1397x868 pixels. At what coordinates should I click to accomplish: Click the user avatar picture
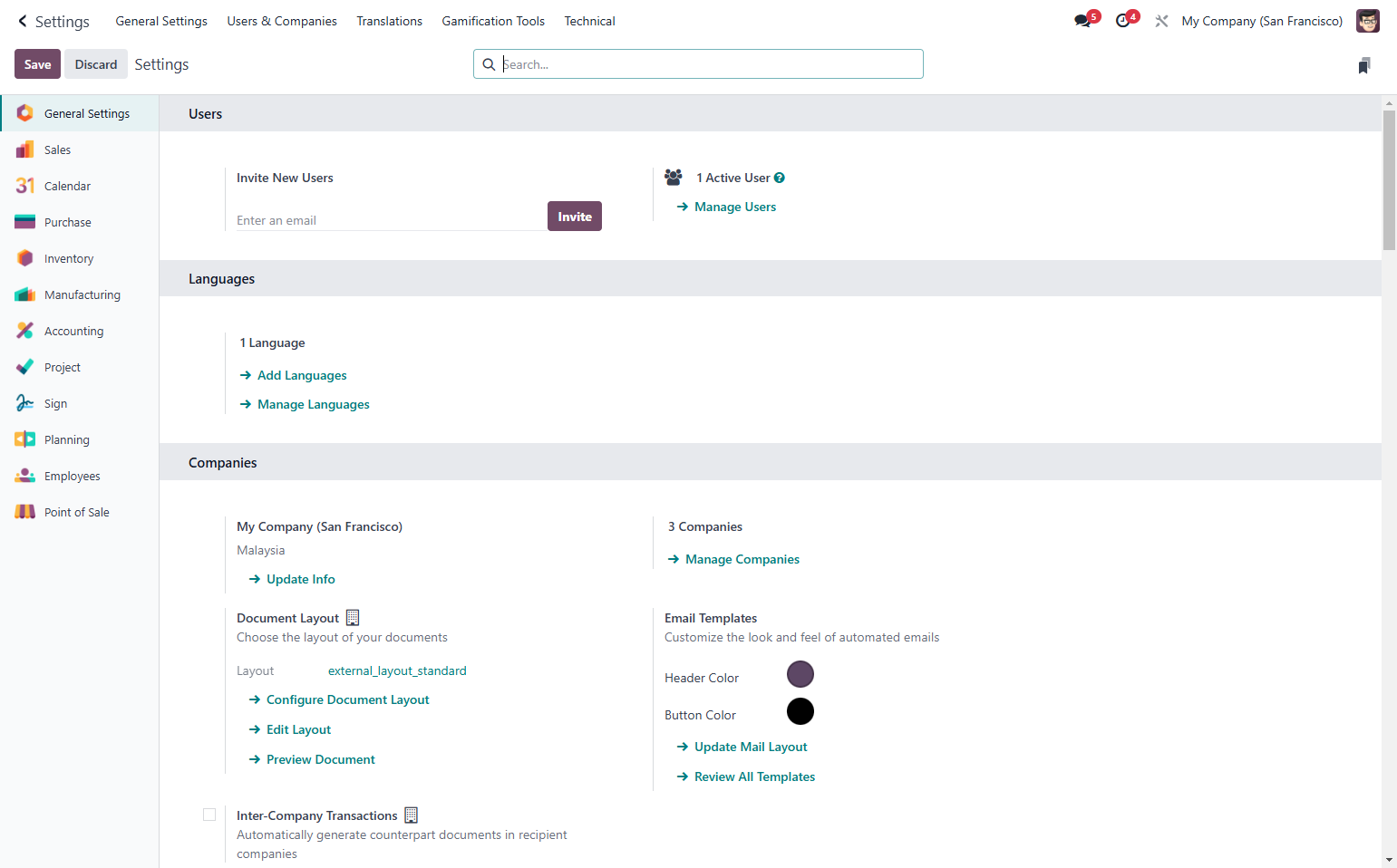(1368, 21)
